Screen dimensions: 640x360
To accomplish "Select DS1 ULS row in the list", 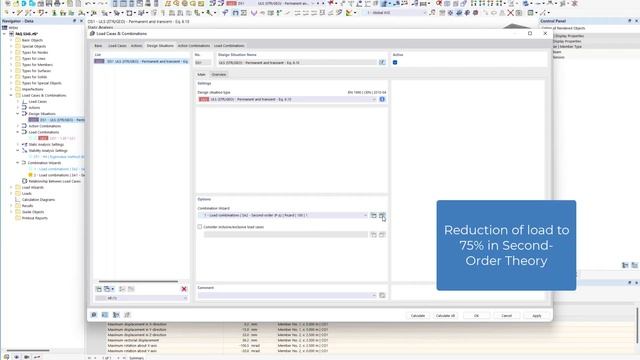I will [141, 61].
